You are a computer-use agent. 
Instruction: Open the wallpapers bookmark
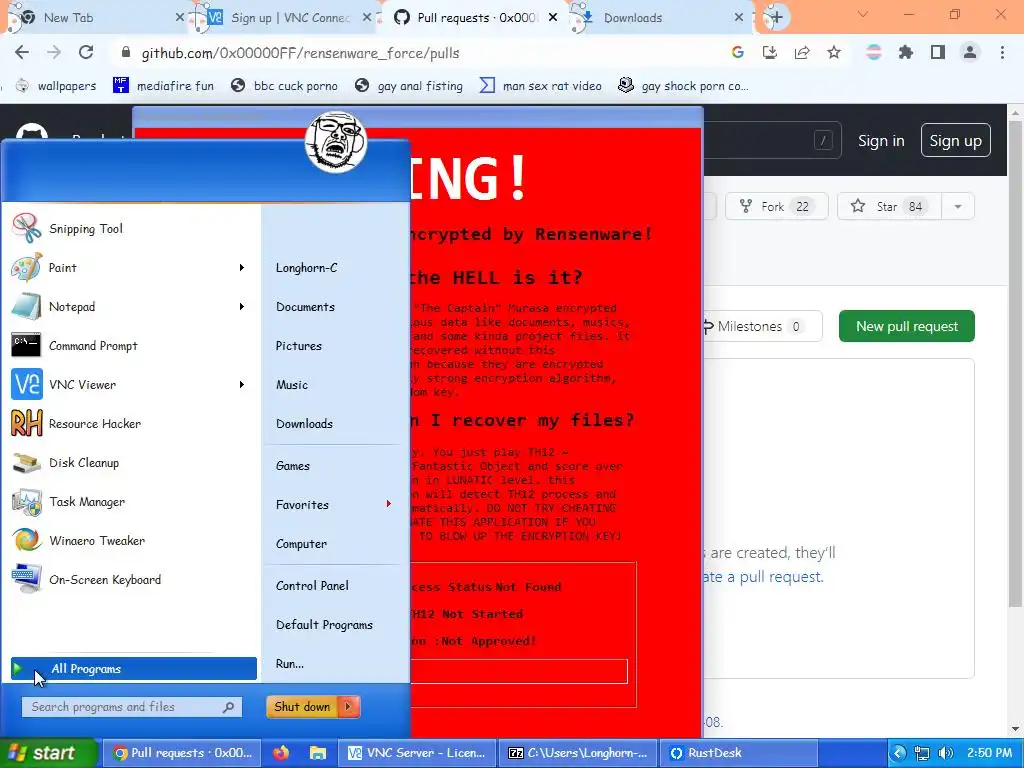point(56,86)
